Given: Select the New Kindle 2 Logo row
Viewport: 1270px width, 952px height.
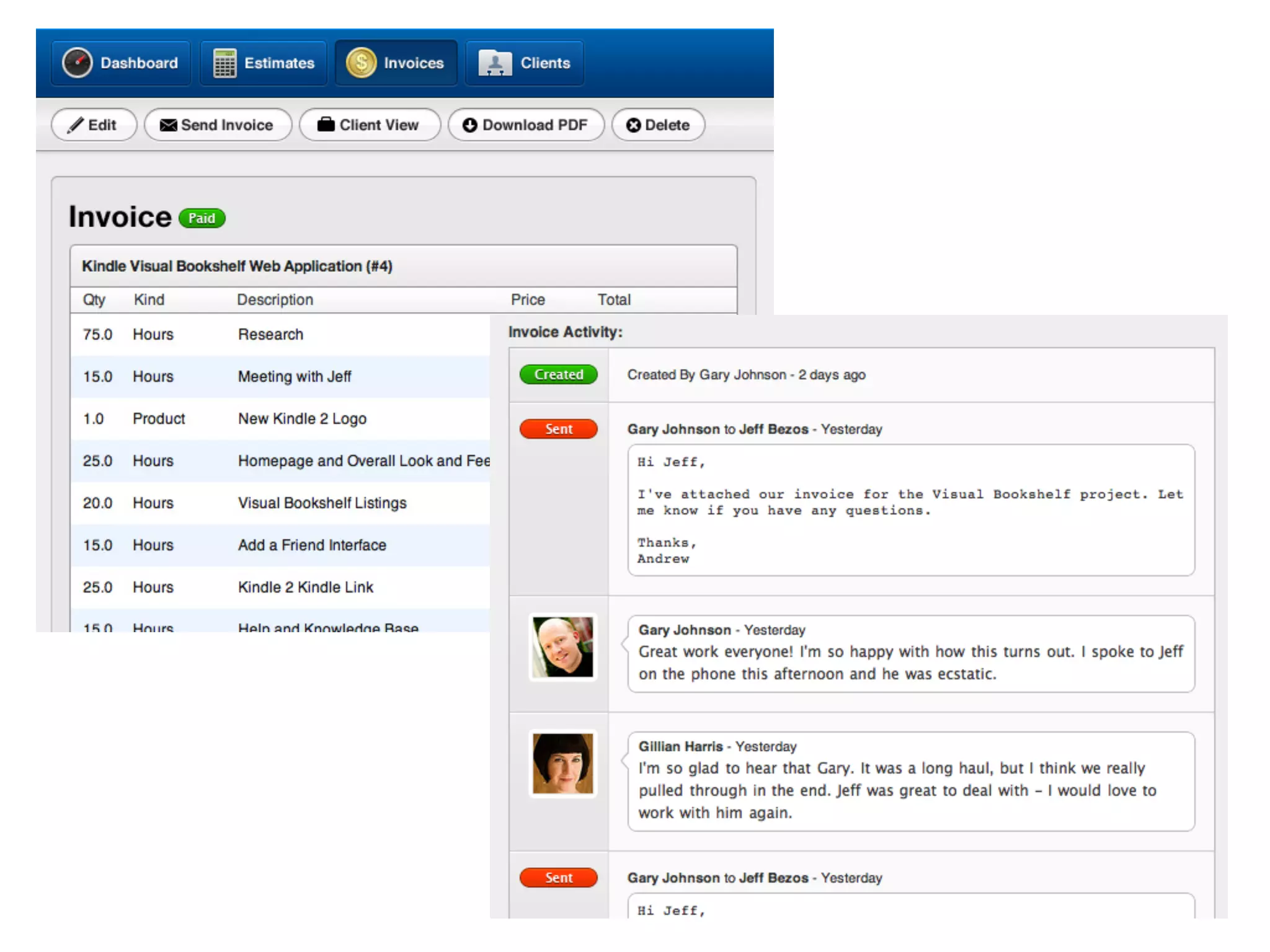Looking at the screenshot, I should pos(302,419).
